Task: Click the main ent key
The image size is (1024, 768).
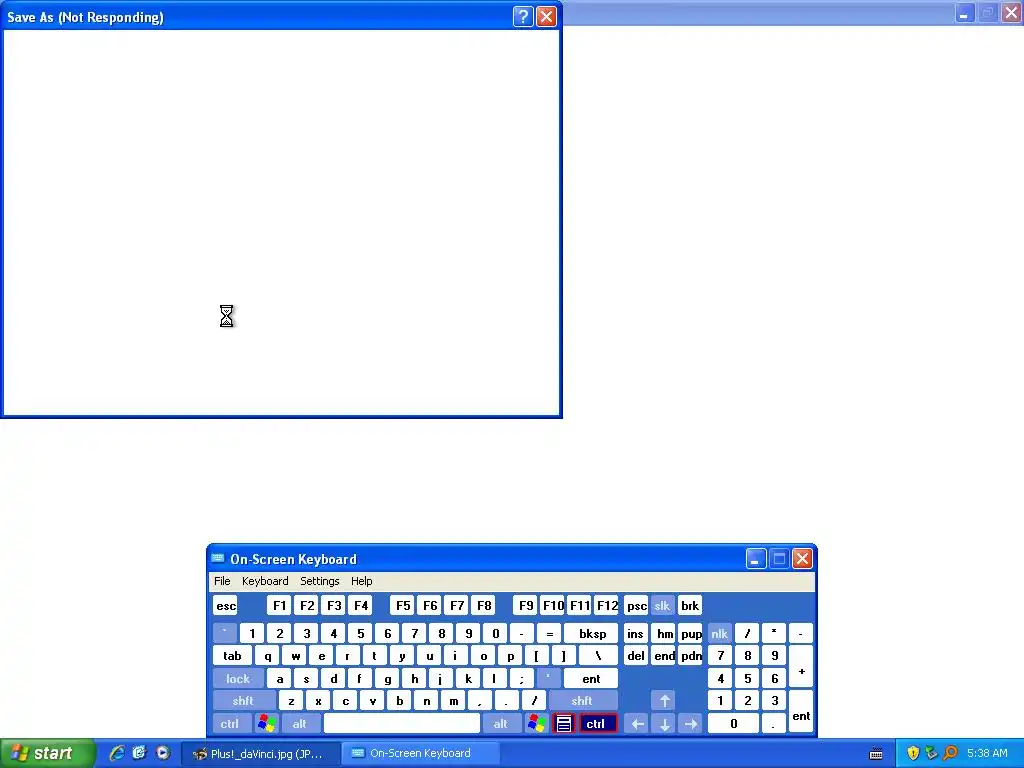Action: (x=592, y=679)
